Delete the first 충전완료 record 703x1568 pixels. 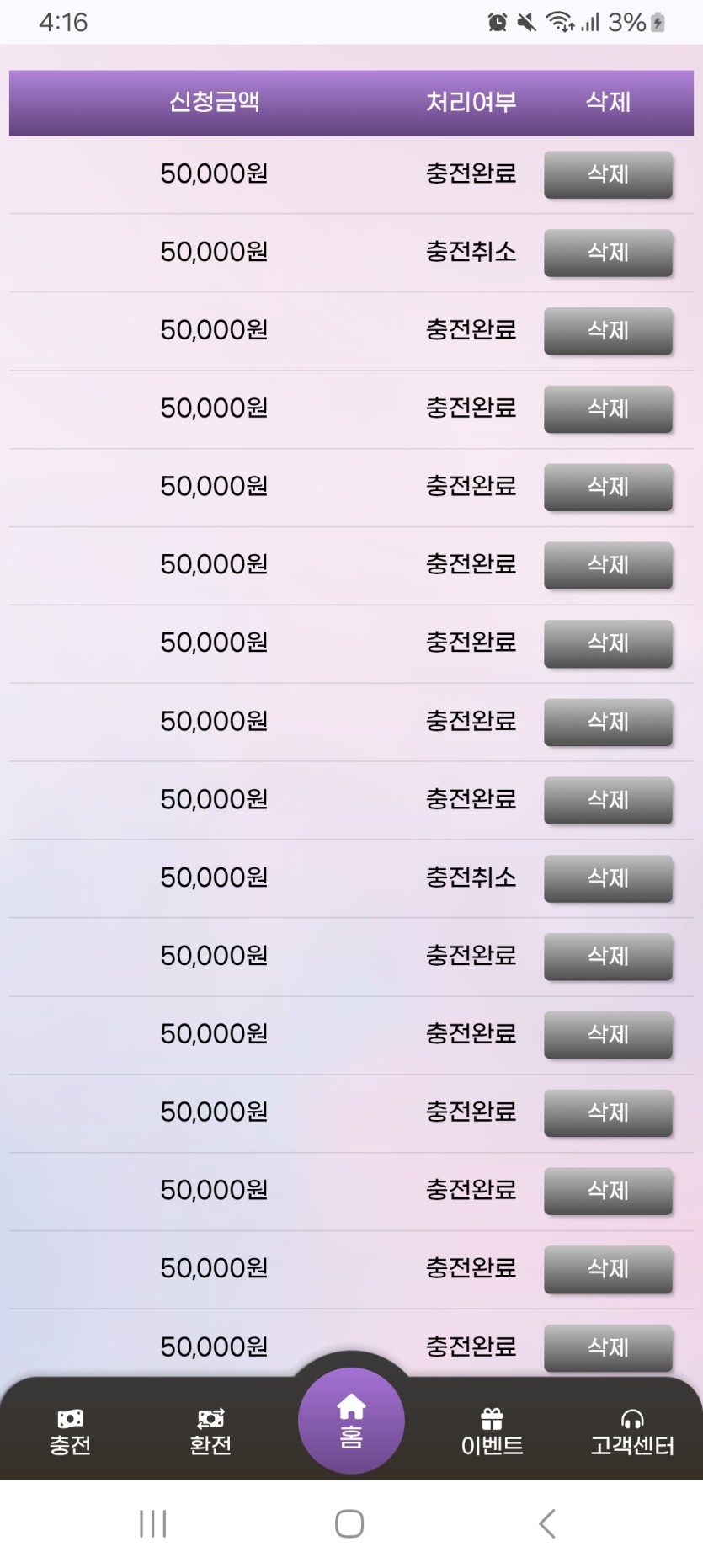coord(608,174)
